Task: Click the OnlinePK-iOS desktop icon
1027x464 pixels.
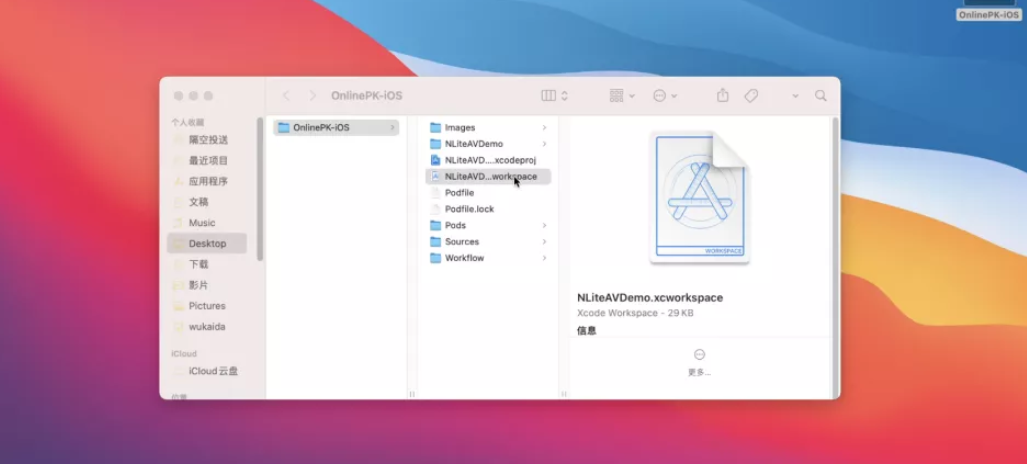Action: [988, 9]
